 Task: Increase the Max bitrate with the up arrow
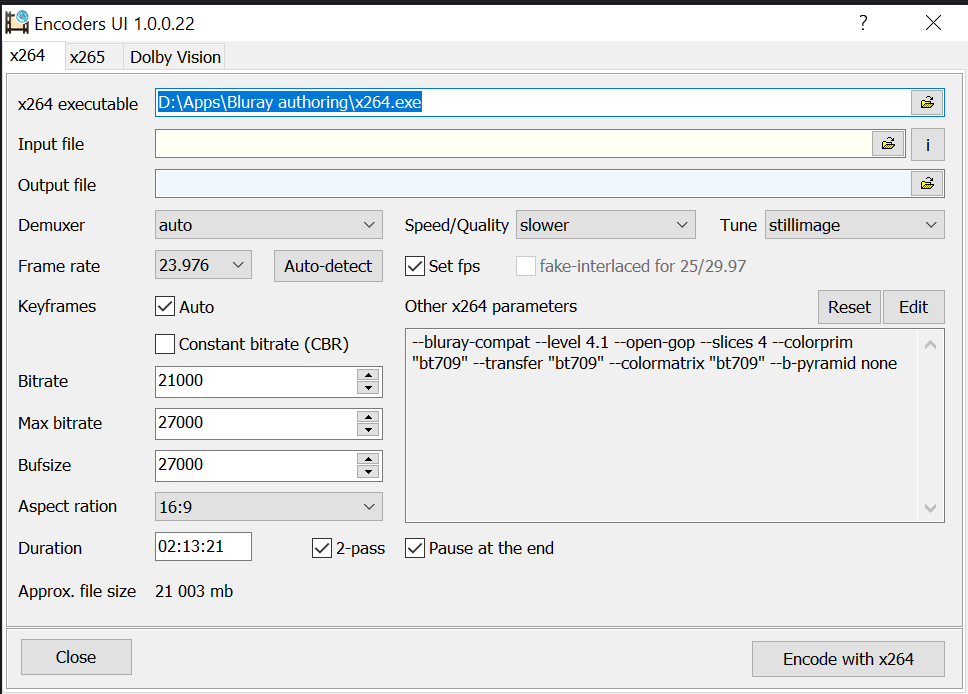click(368, 417)
